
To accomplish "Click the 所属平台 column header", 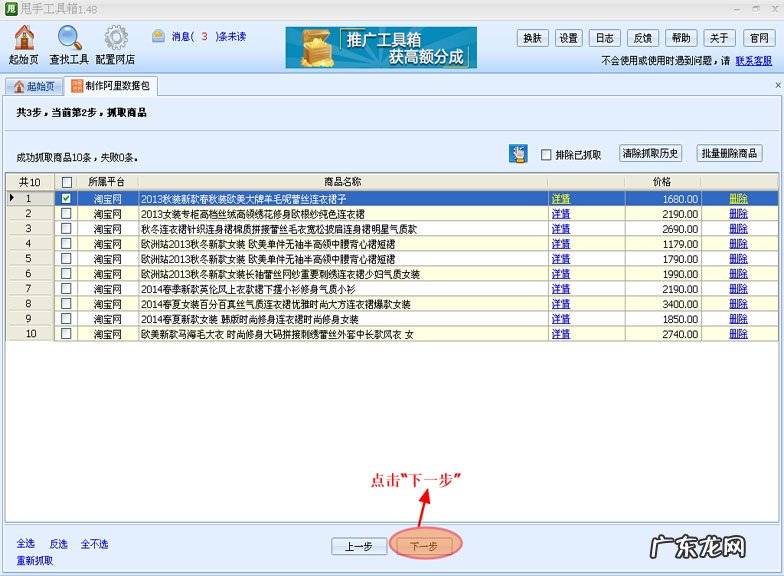I will click(106, 182).
